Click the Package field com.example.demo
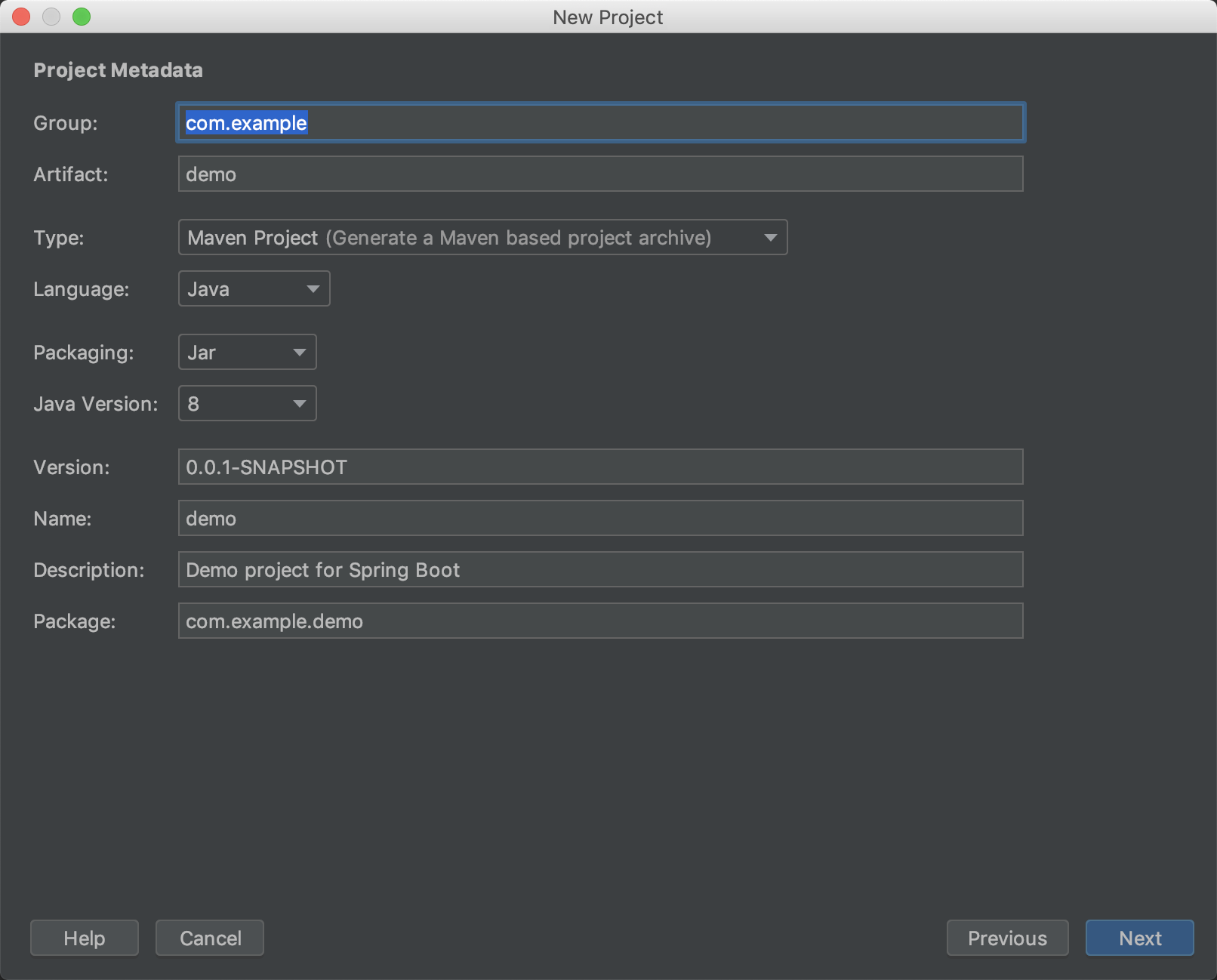The image size is (1217, 980). tap(600, 621)
